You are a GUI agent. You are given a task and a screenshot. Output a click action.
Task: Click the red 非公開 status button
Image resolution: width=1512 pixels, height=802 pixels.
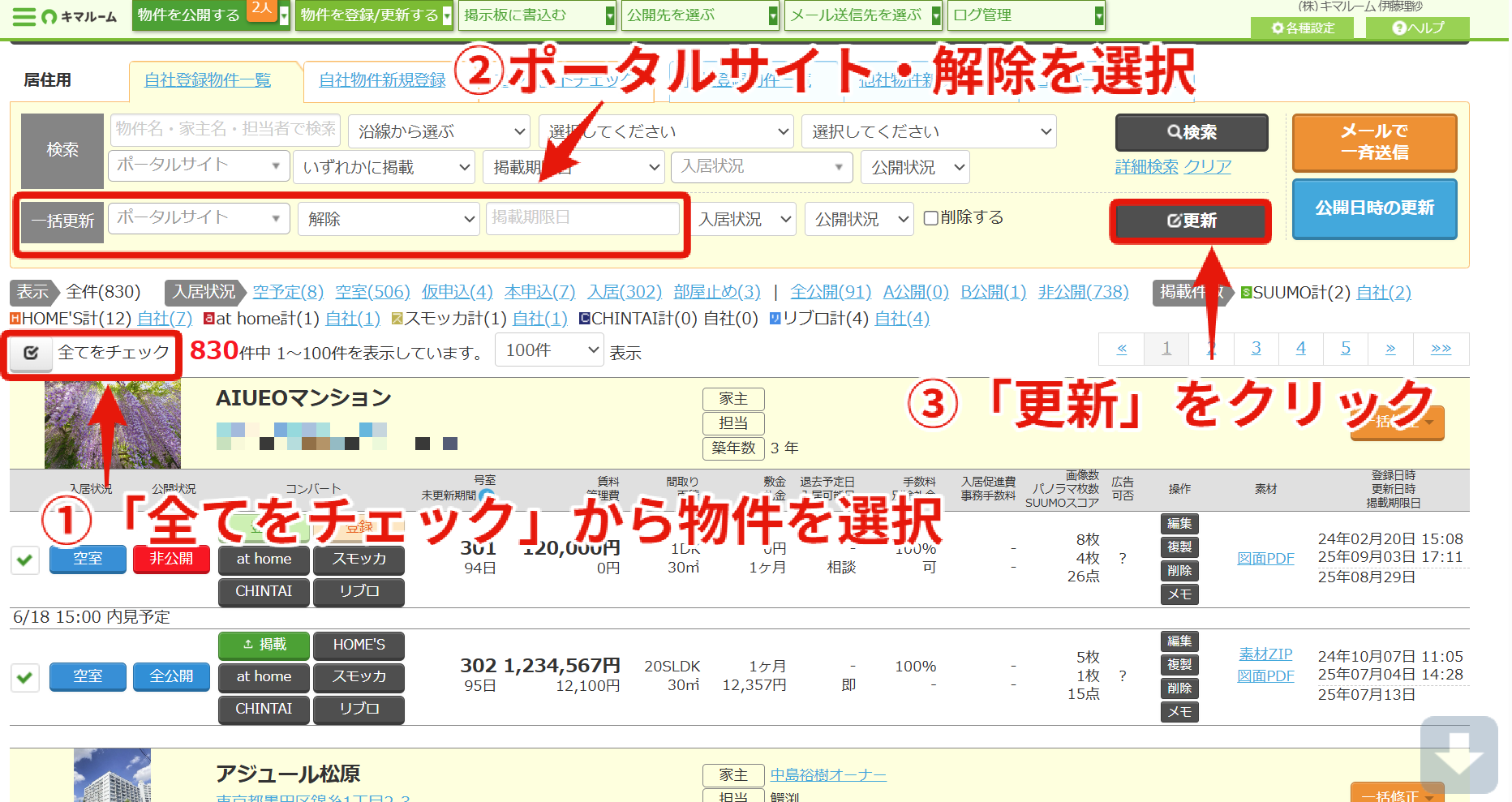point(171,560)
